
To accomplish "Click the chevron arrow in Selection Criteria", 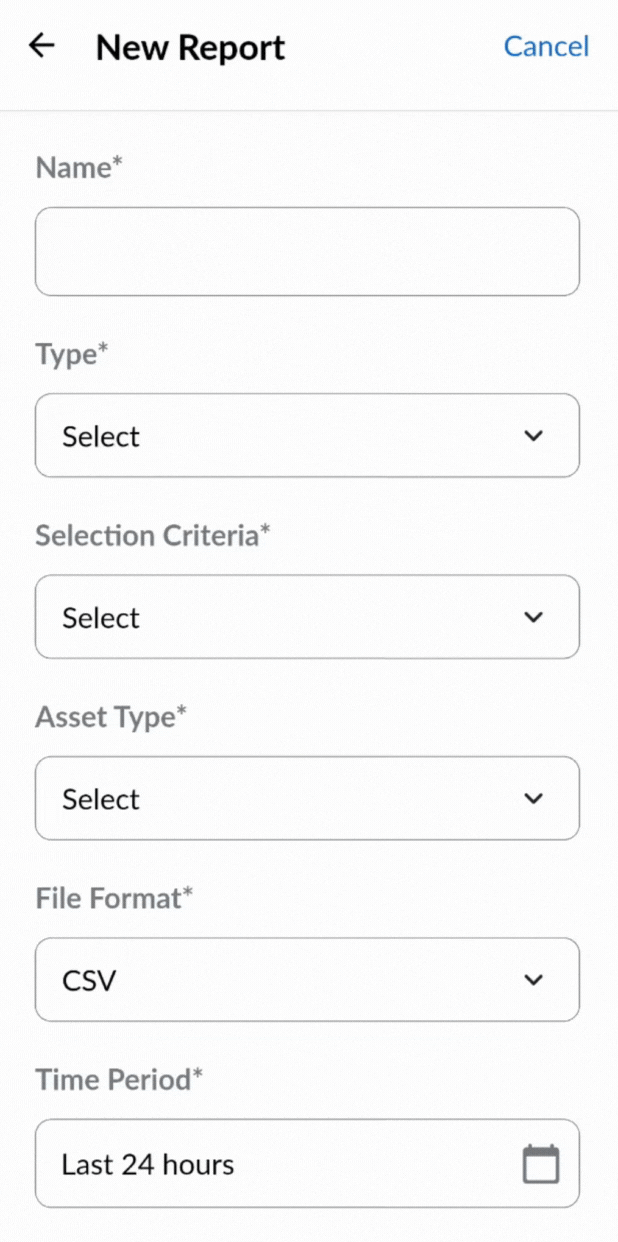I will pyautogui.click(x=534, y=617).
